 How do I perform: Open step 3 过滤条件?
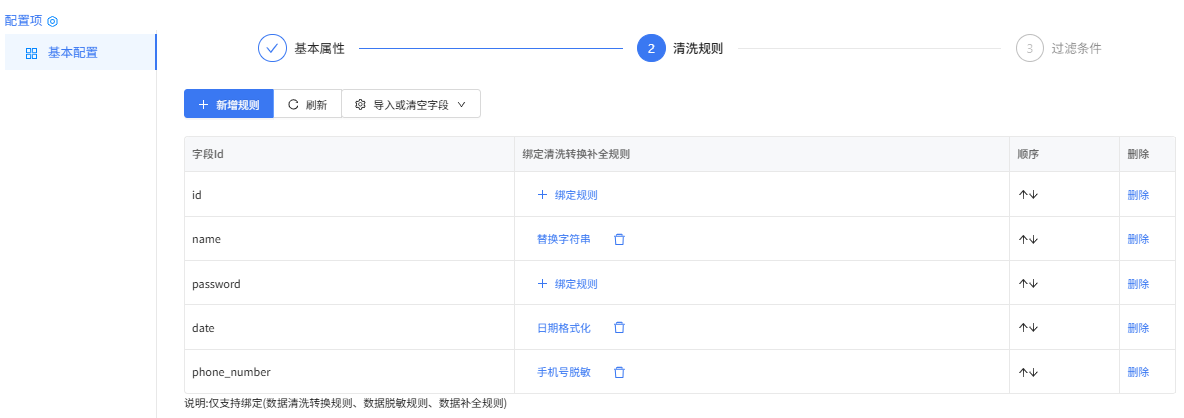1058,48
